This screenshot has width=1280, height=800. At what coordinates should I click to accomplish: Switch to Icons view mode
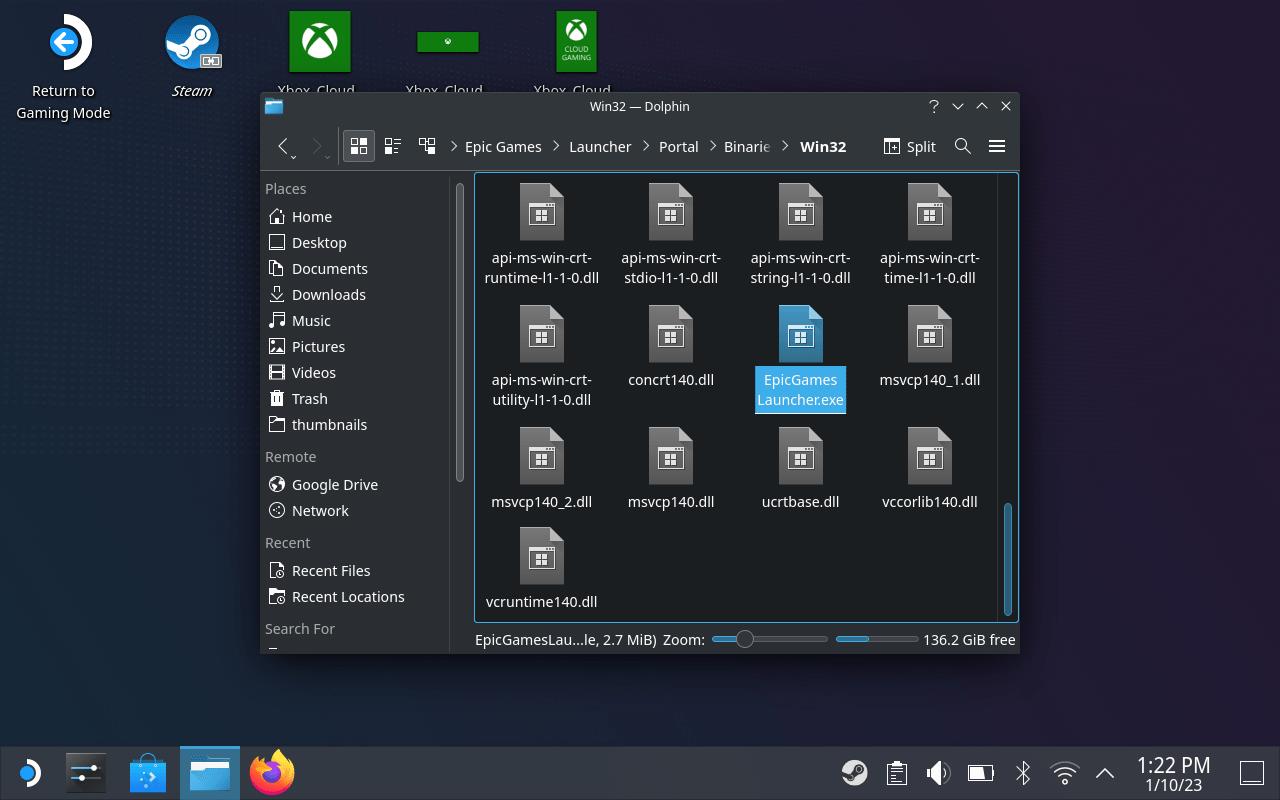[x=359, y=146]
